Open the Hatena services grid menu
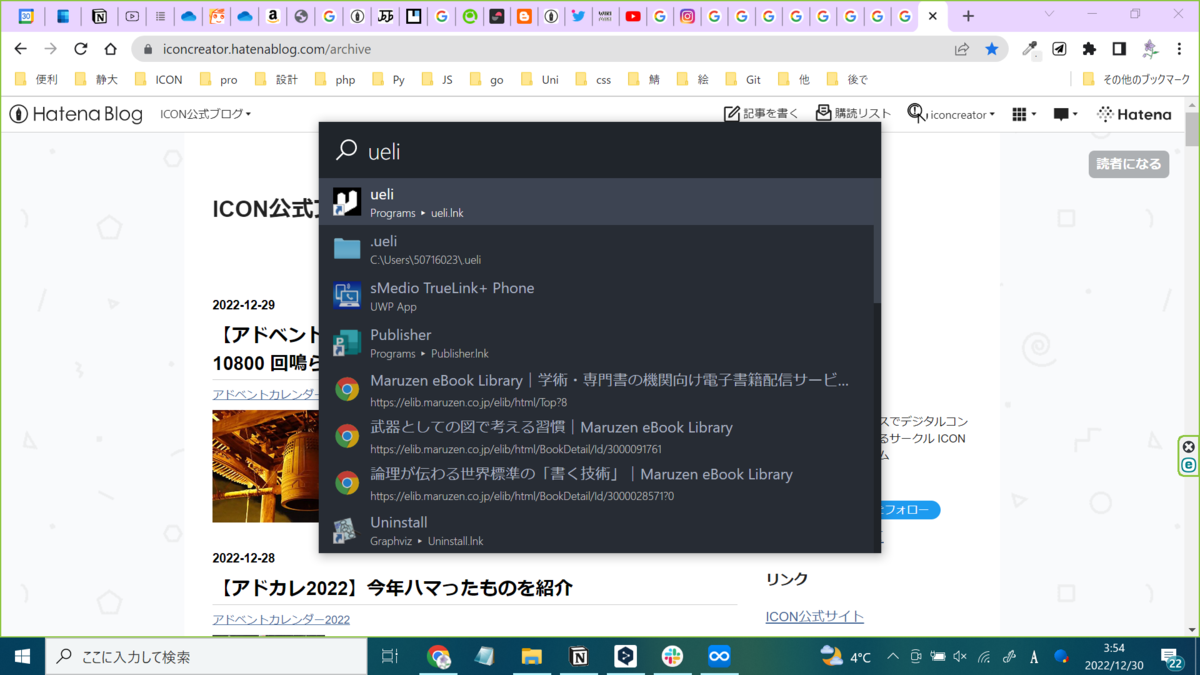Image resolution: width=1200 pixels, height=675 pixels. [x=1023, y=114]
